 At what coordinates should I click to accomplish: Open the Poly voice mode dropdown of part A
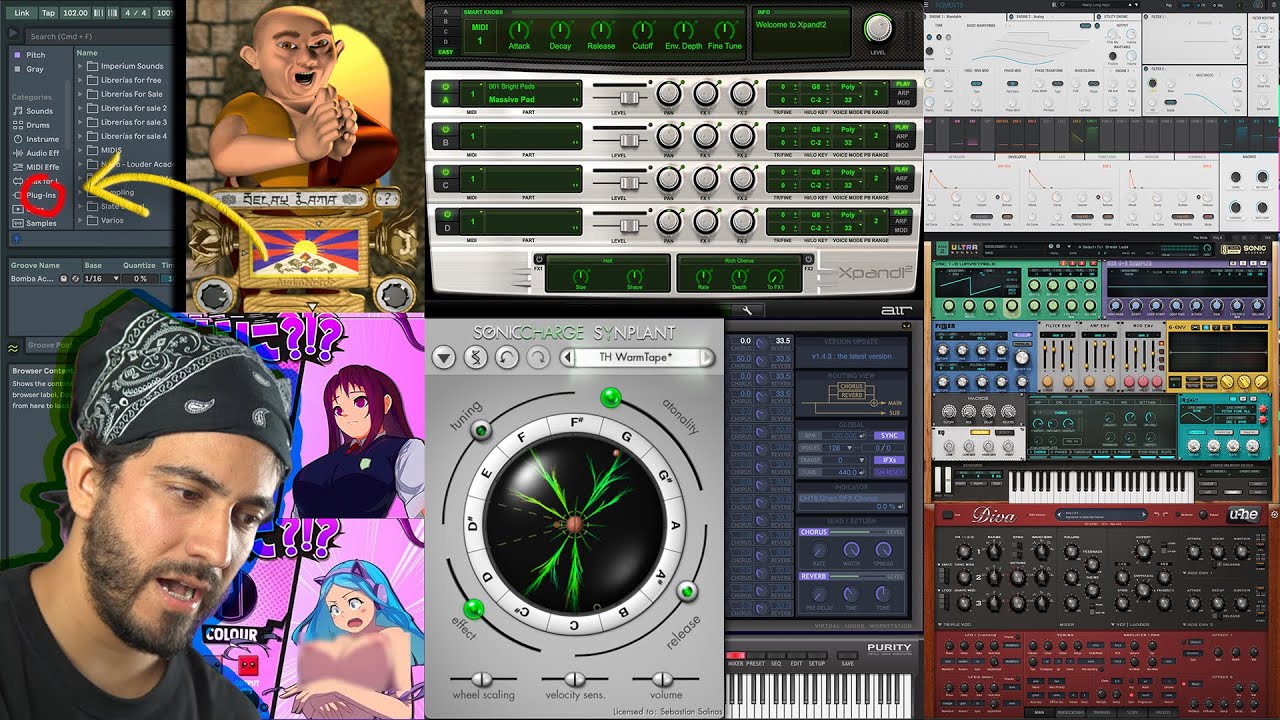click(x=847, y=87)
